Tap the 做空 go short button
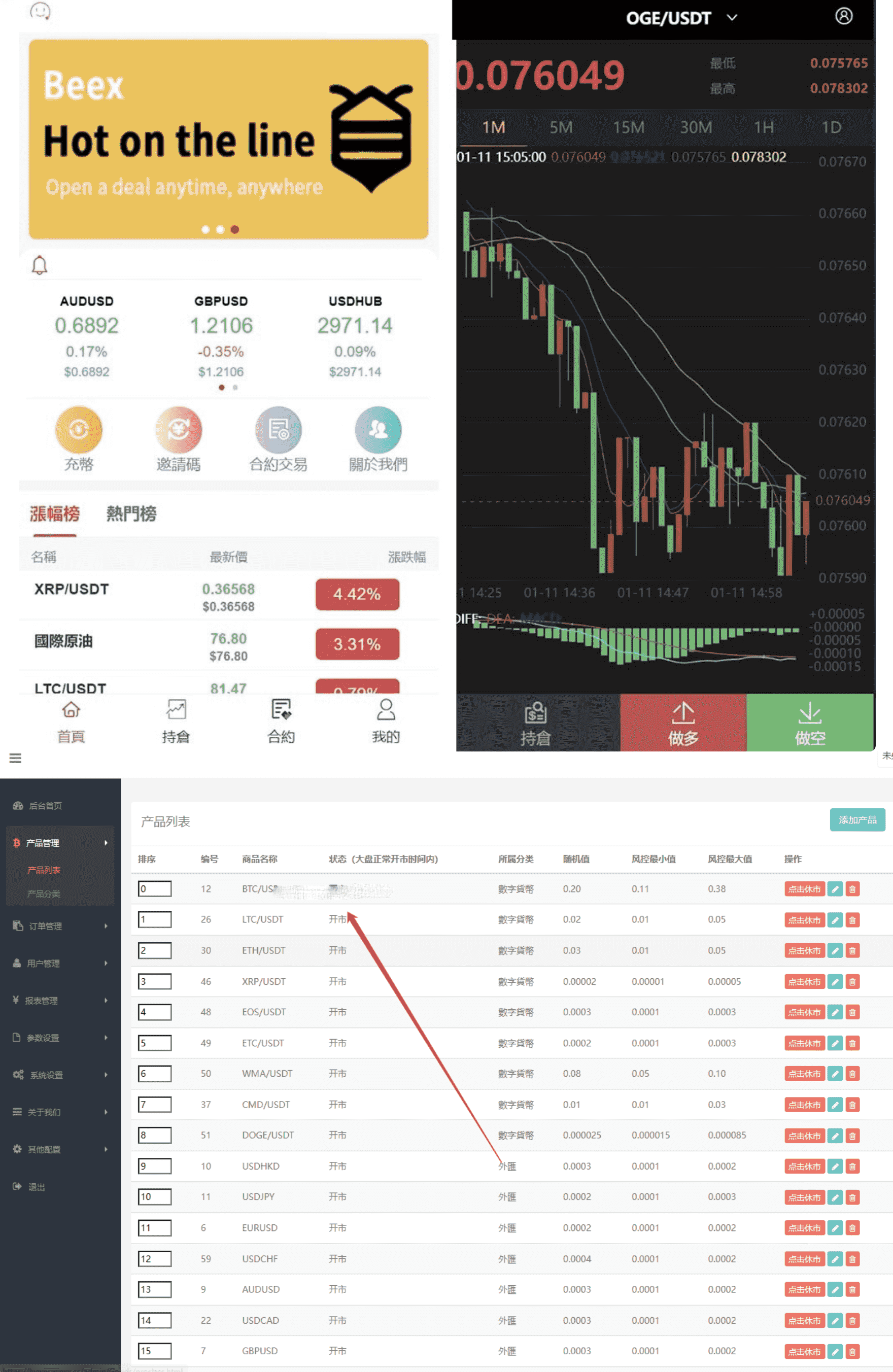The image size is (893, 1372). coord(810,723)
